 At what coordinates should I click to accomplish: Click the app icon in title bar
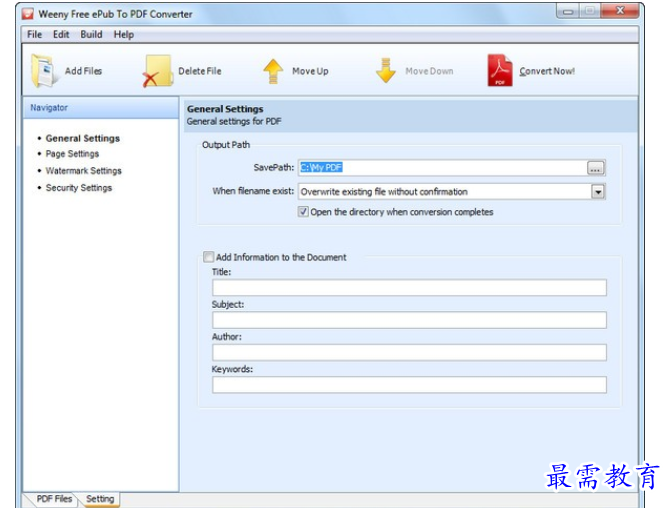[x=28, y=14]
